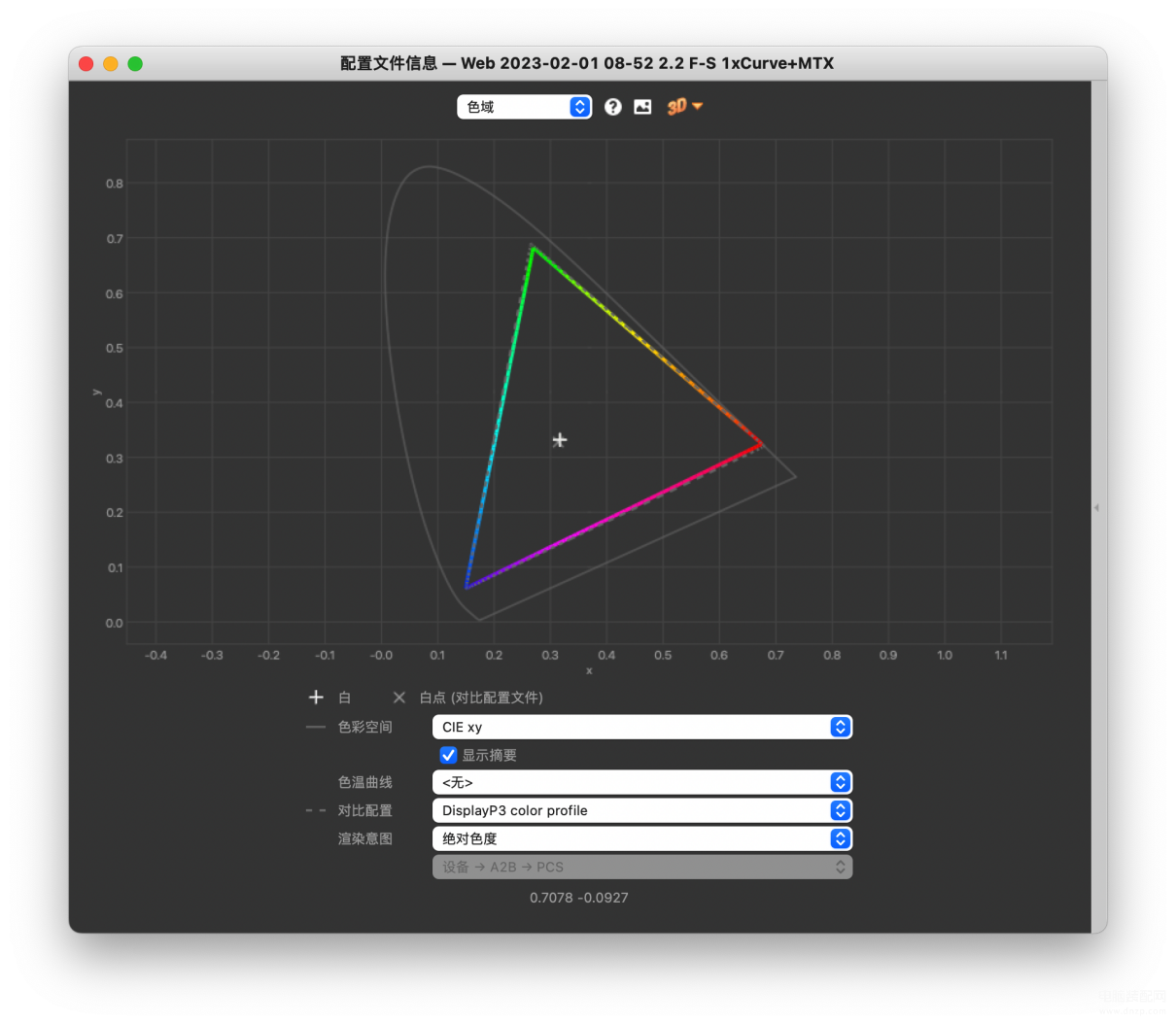This screenshot has width=1176, height=1024.
Task: Open the 绝对色度 rendering intent dropdown
Action: point(642,838)
